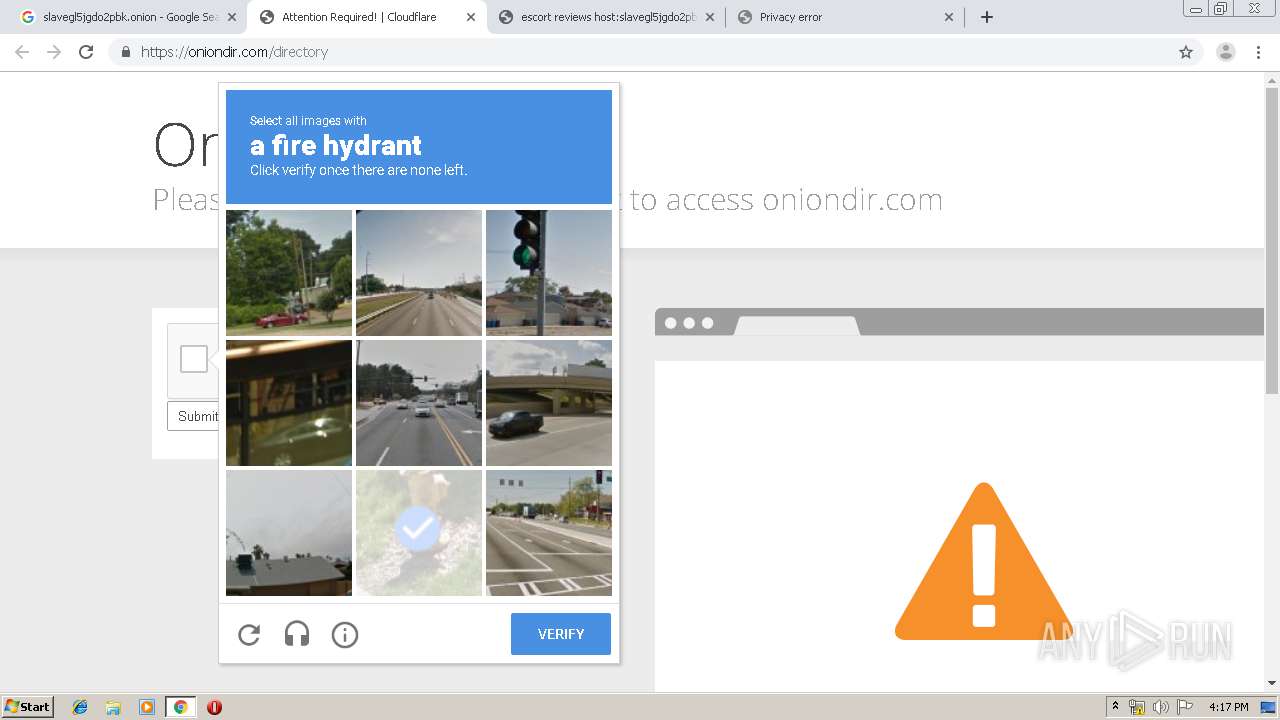Reload the current page
The image size is (1280, 720).
click(x=86, y=52)
